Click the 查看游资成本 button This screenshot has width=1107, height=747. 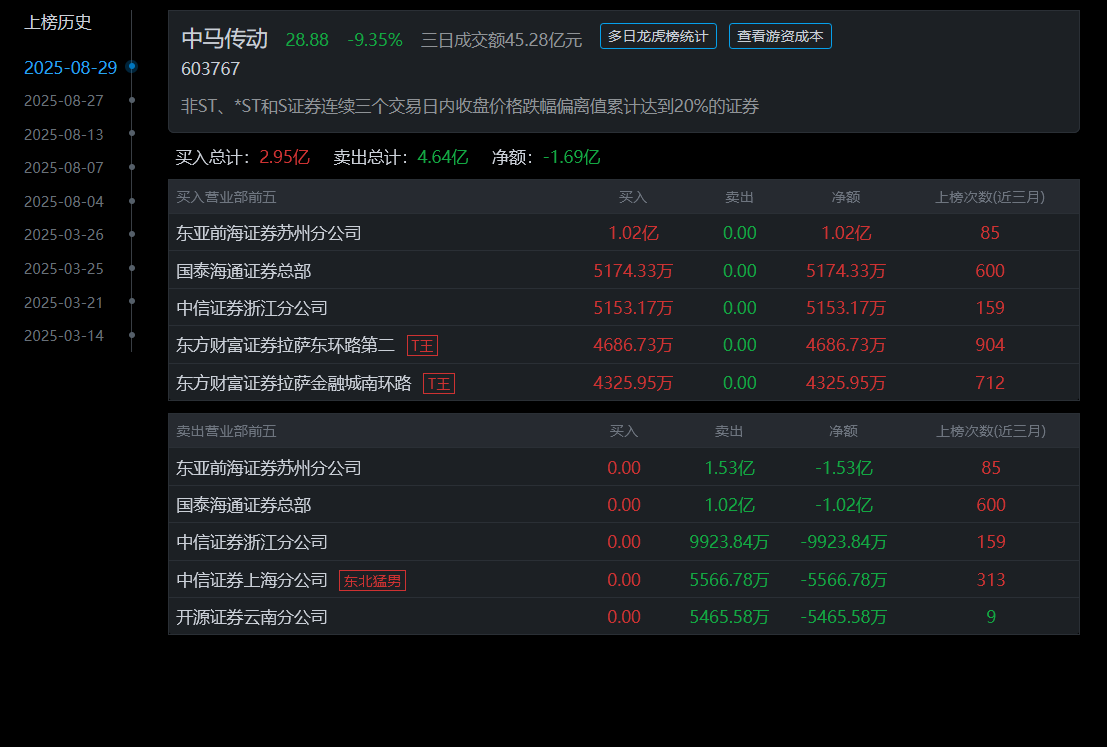pos(780,36)
